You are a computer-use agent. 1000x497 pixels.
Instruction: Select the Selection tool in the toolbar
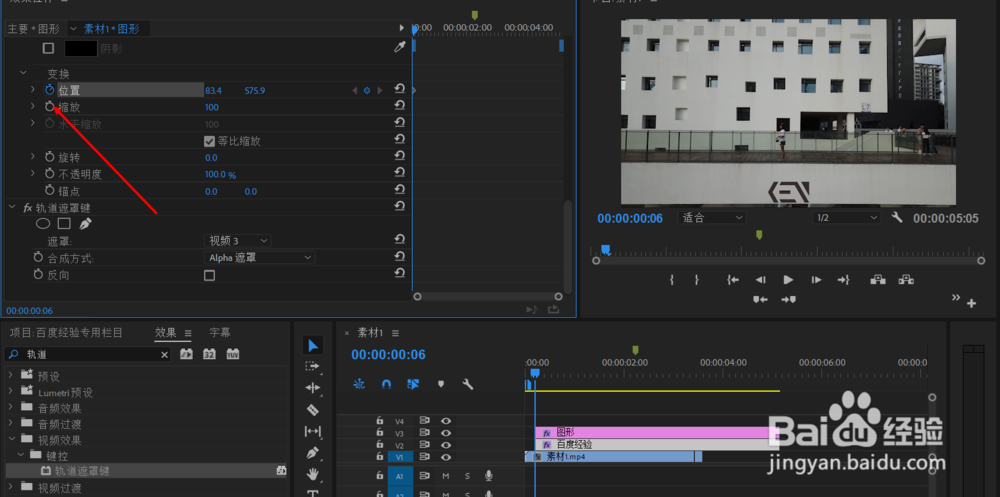click(x=312, y=346)
